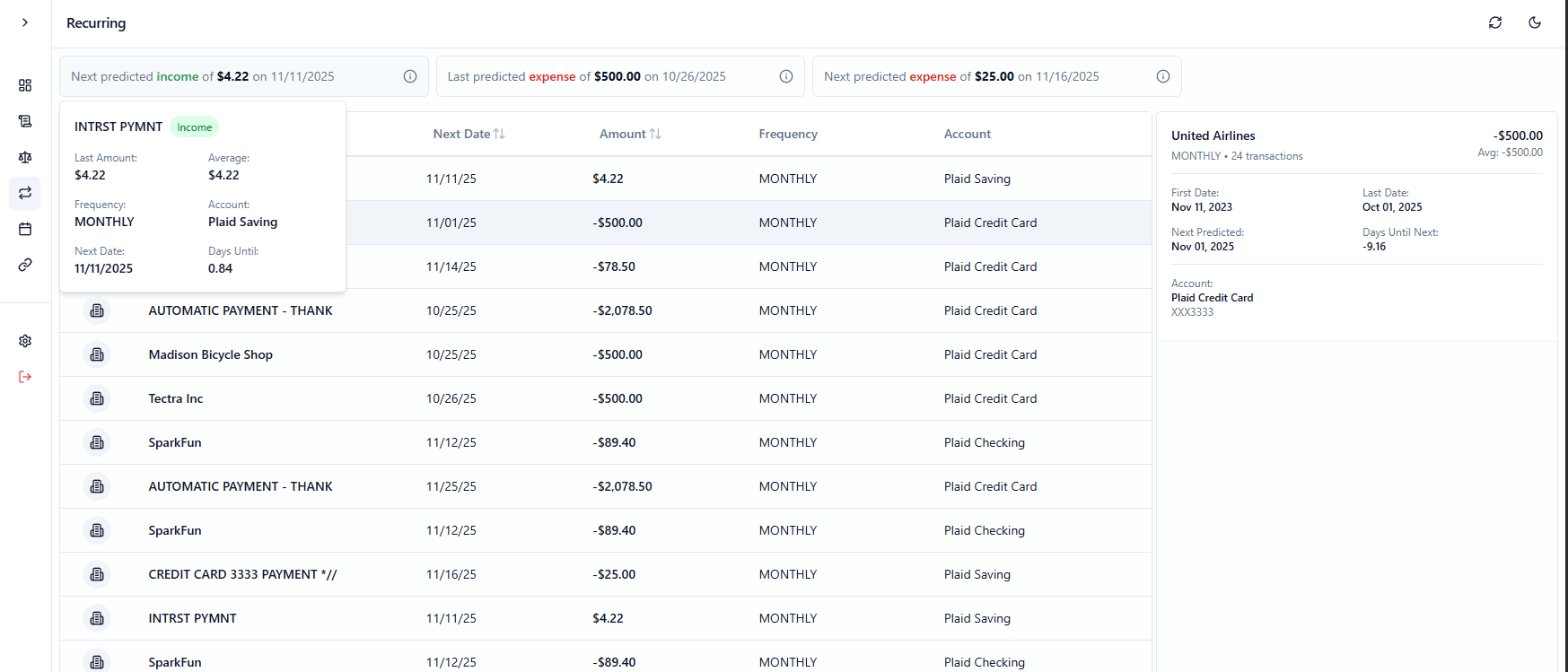The height and width of the screenshot is (672, 1568).
Task: Click the 11/14/25 next date cell
Action: point(451,266)
